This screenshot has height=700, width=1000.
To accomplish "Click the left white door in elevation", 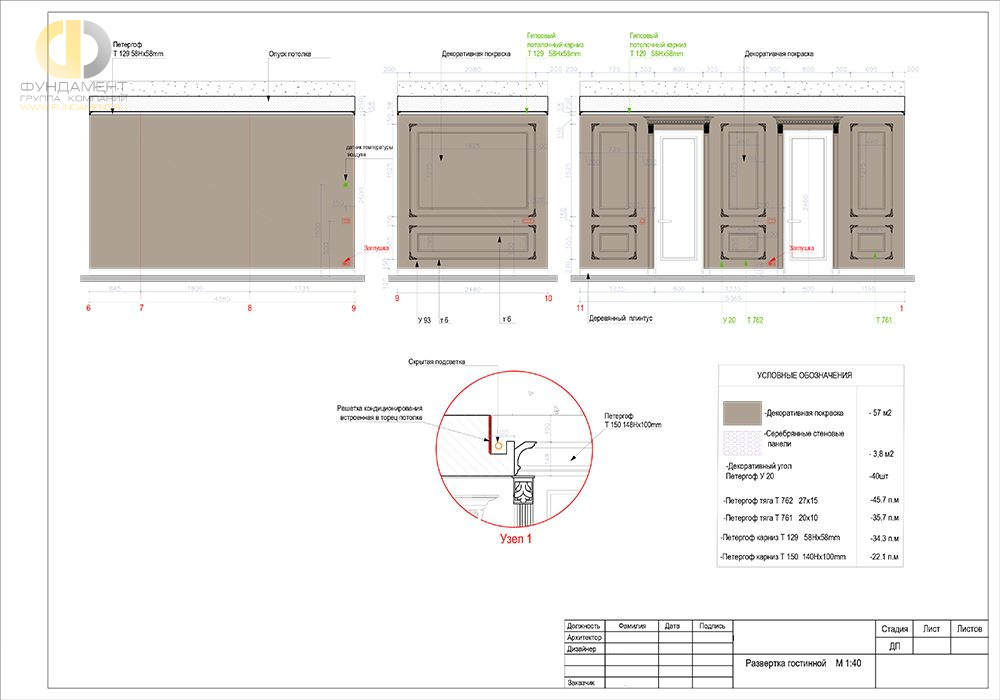I will (x=679, y=198).
